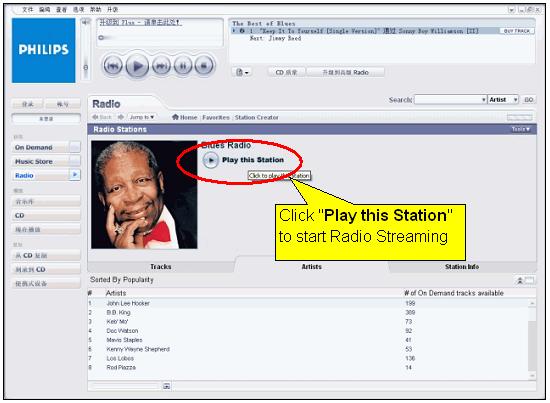Click the stop playback button

pyautogui.click(x=204, y=66)
